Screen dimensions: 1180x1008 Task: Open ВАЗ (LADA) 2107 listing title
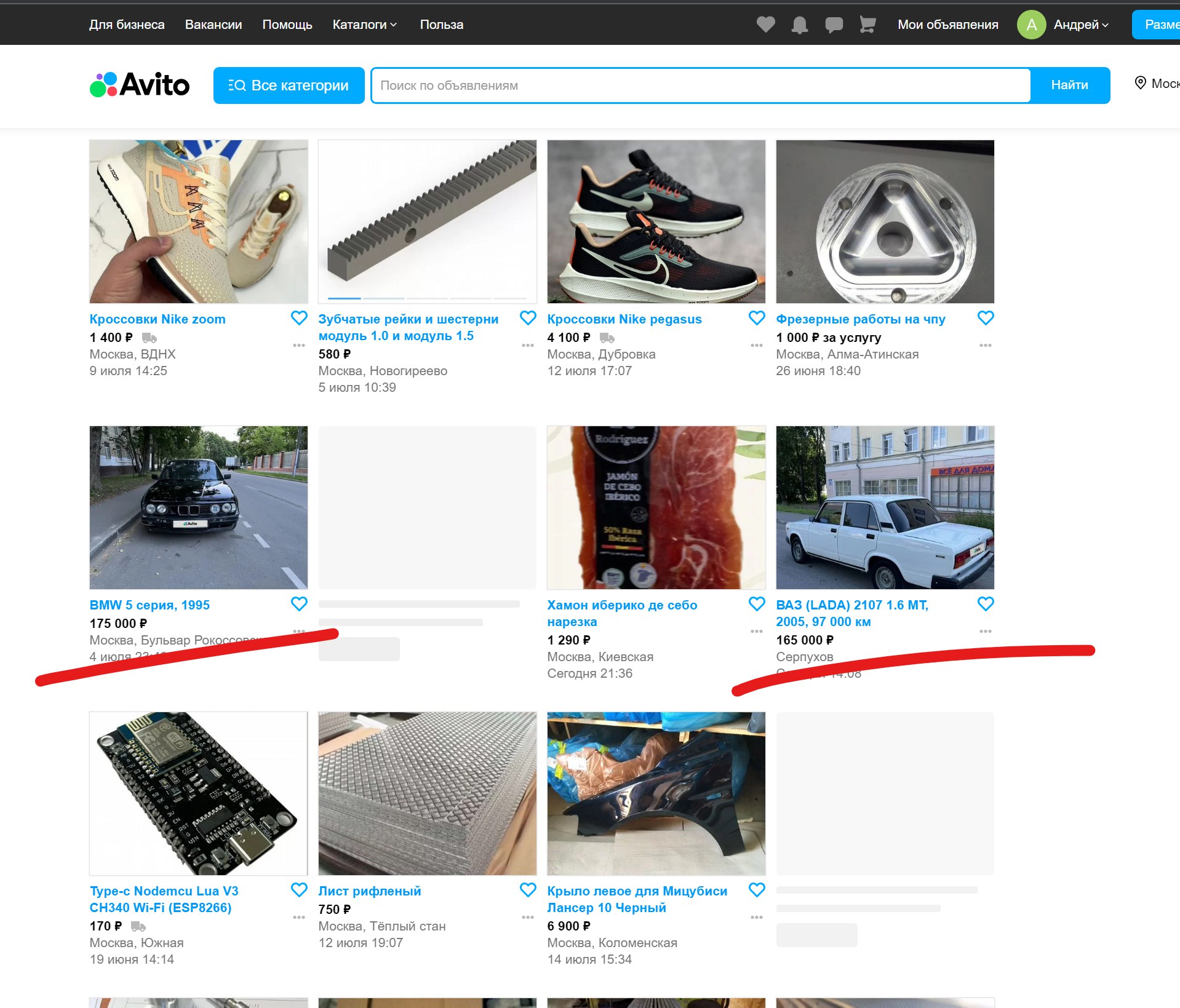pyautogui.click(x=852, y=614)
